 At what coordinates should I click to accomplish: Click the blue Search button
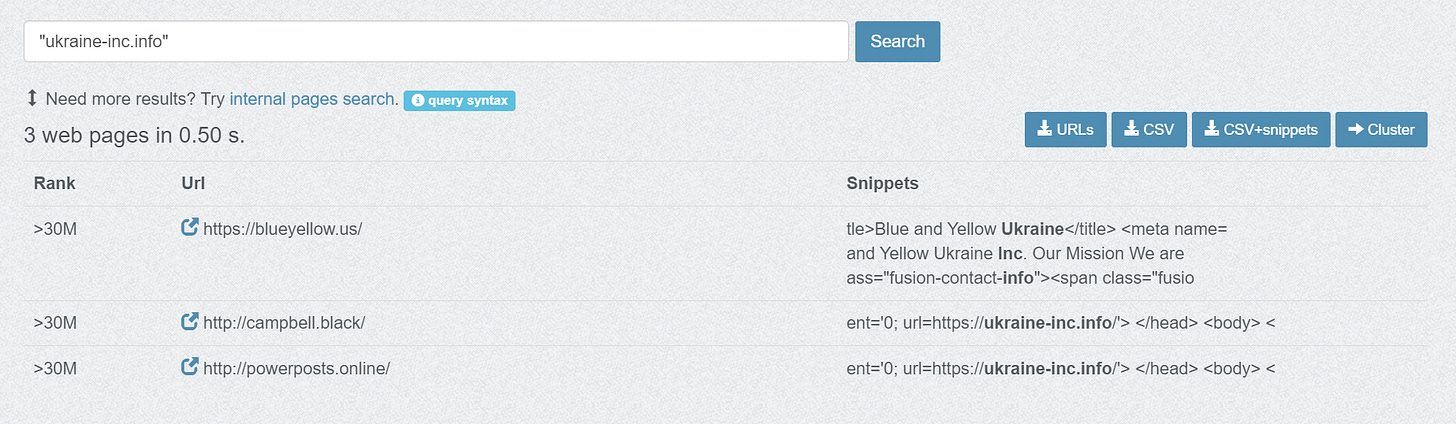coord(897,41)
